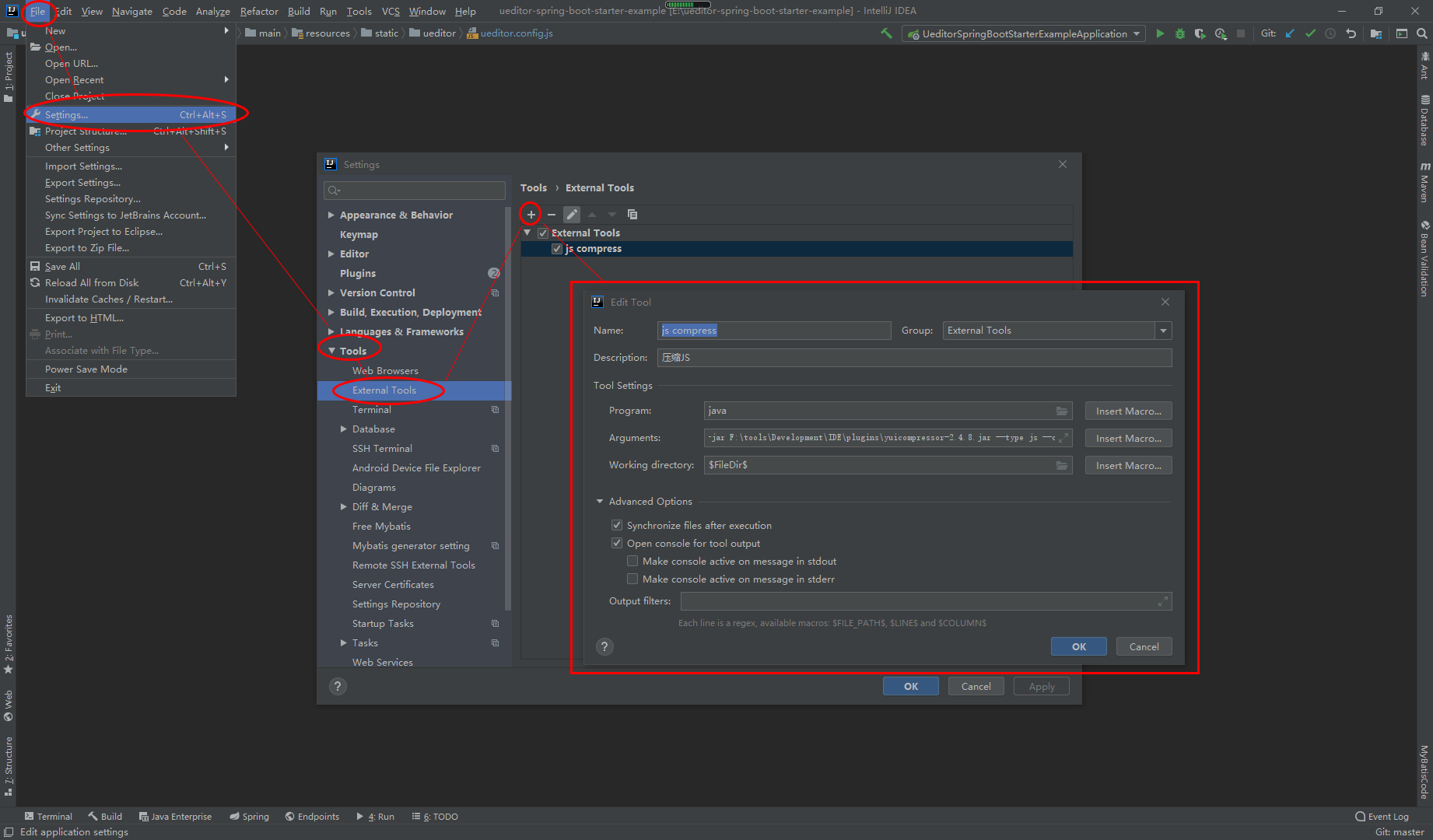The width and height of the screenshot is (1433, 840).
Task: Click the help question mark in Edit Tool
Action: pos(604,646)
